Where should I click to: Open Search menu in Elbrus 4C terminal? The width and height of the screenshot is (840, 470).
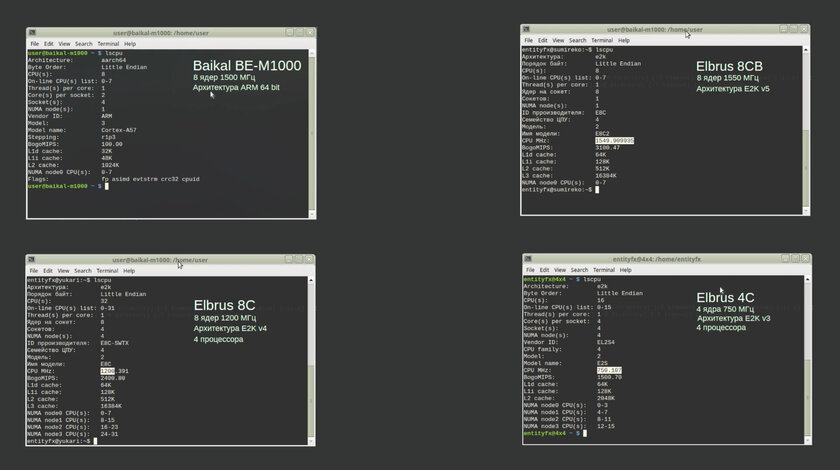579,270
